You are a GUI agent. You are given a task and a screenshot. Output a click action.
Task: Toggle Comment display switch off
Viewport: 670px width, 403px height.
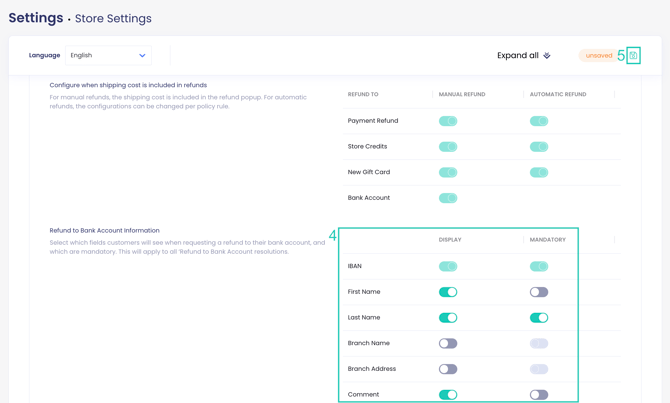[448, 394]
